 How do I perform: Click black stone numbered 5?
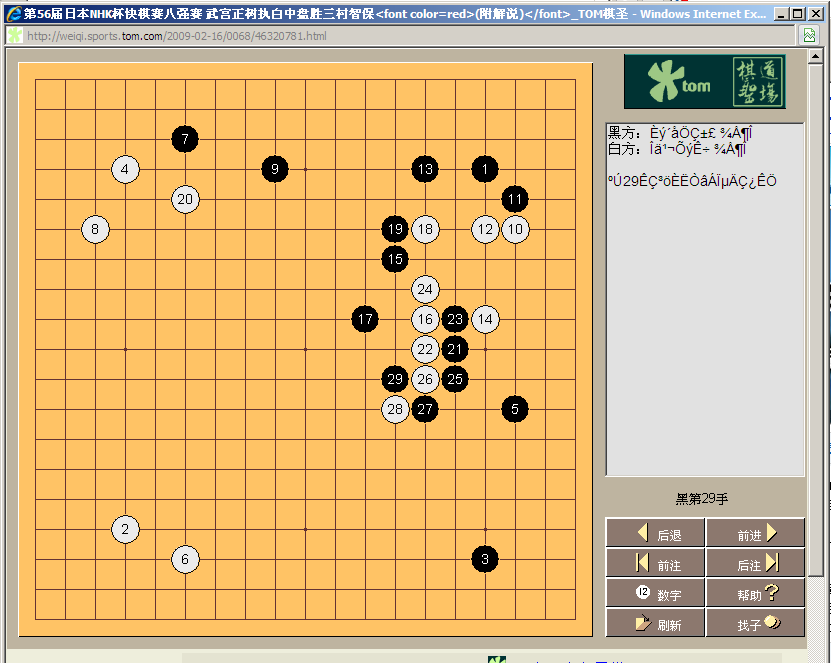(515, 409)
